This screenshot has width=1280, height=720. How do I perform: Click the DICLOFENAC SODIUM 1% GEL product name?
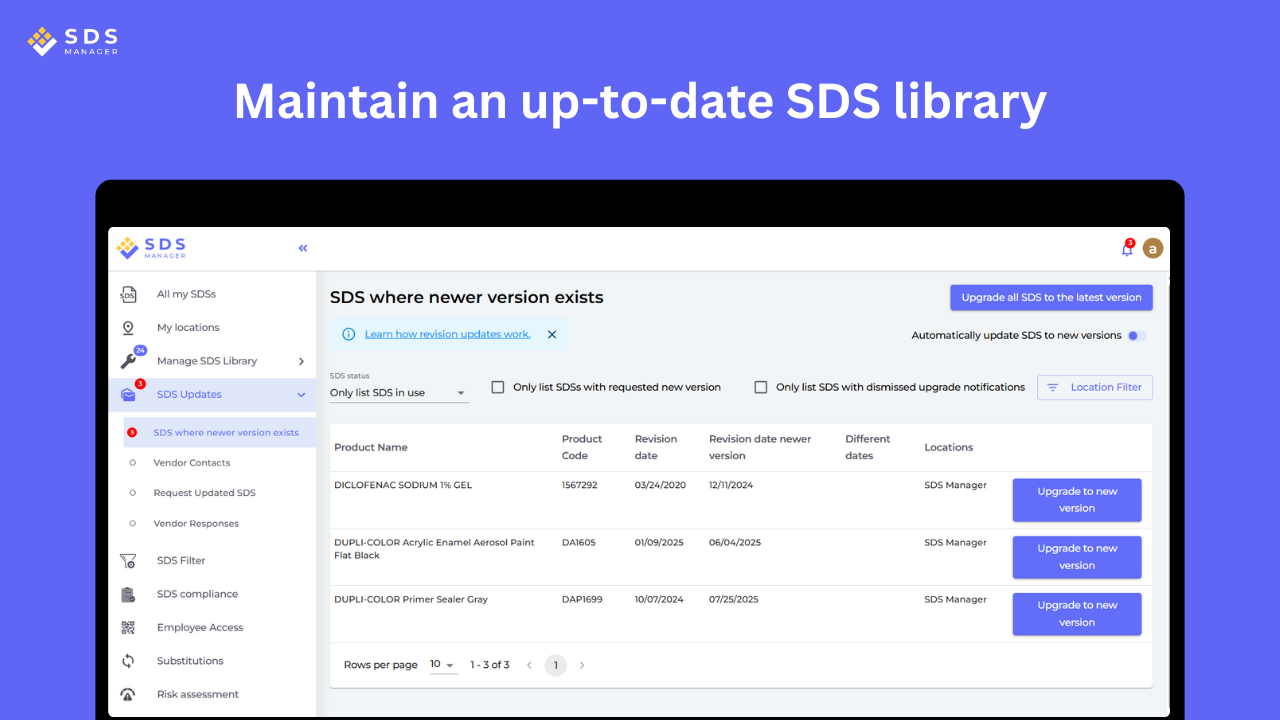click(403, 485)
